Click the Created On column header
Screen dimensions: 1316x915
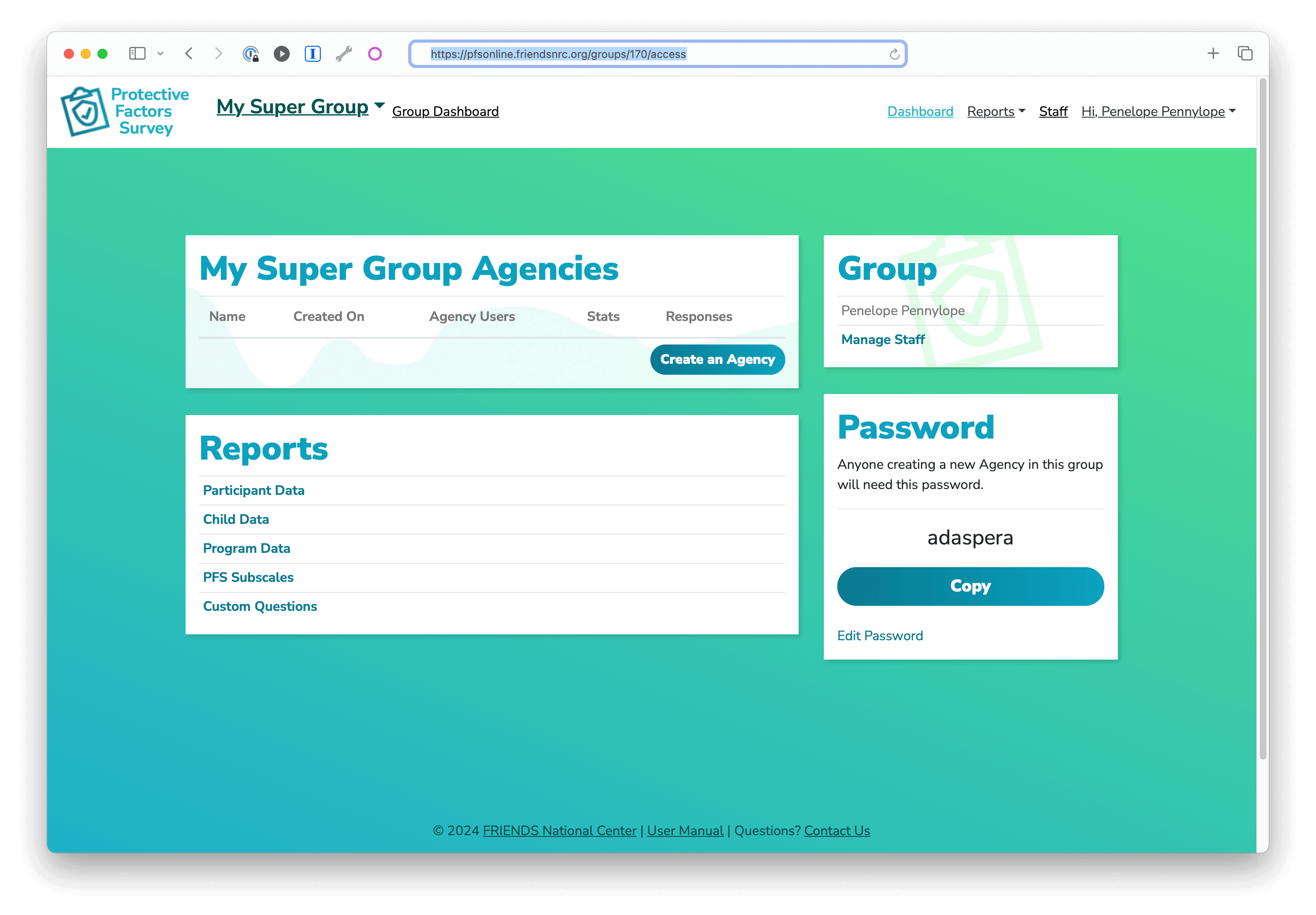(x=328, y=316)
